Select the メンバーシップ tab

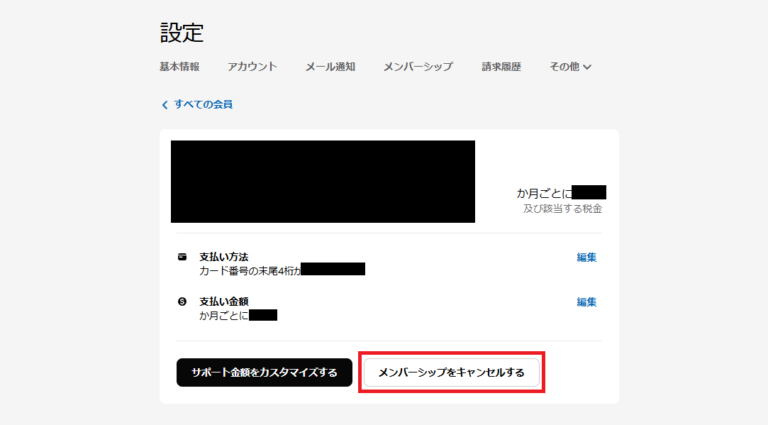(418, 67)
